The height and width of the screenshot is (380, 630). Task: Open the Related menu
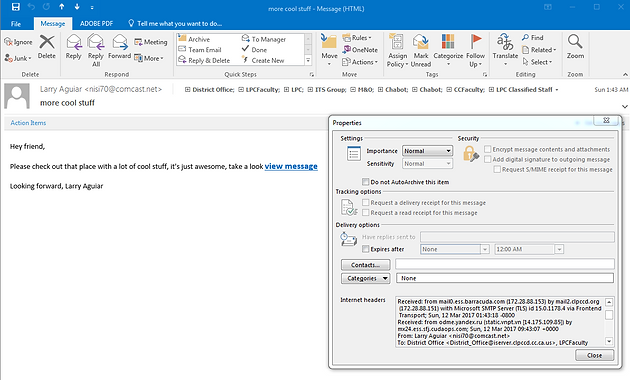539,50
